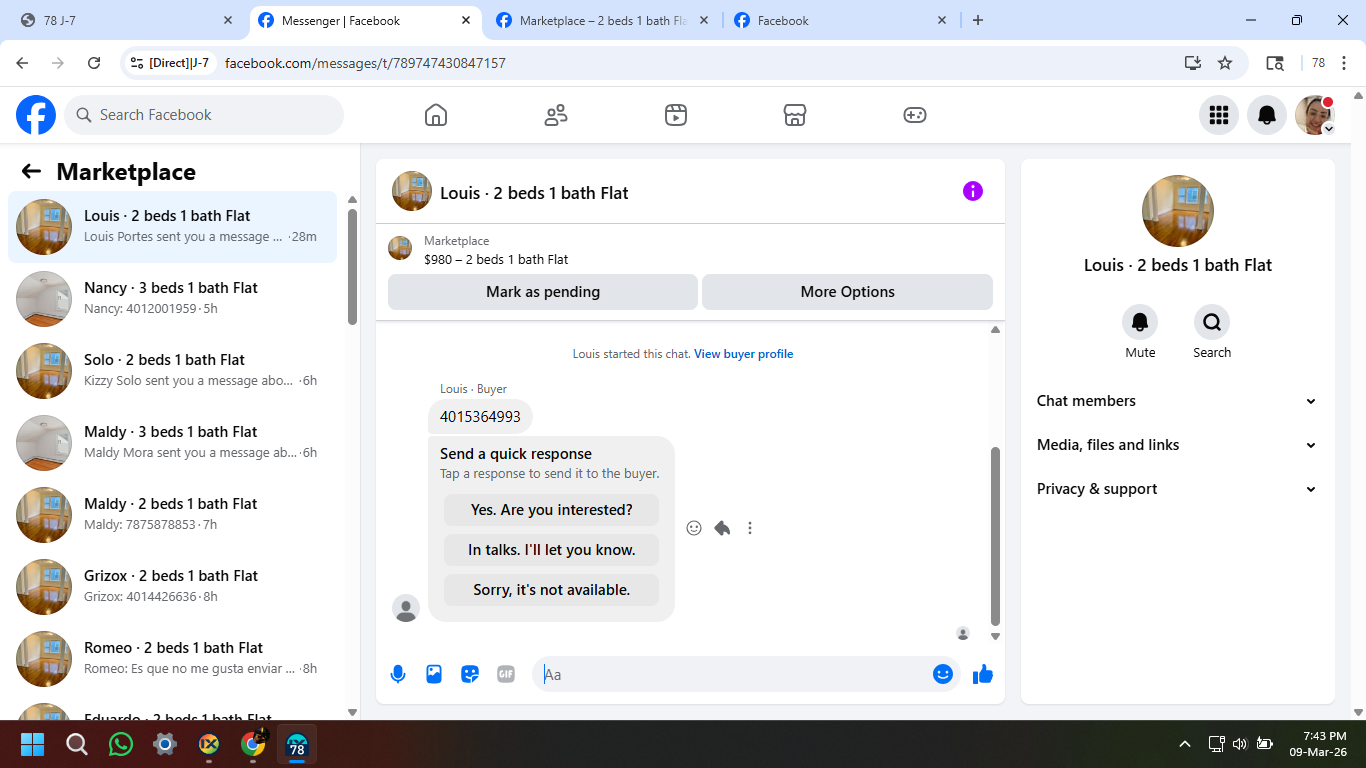The width and height of the screenshot is (1366, 768).
Task: Go to Home feed icon
Action: [x=436, y=115]
